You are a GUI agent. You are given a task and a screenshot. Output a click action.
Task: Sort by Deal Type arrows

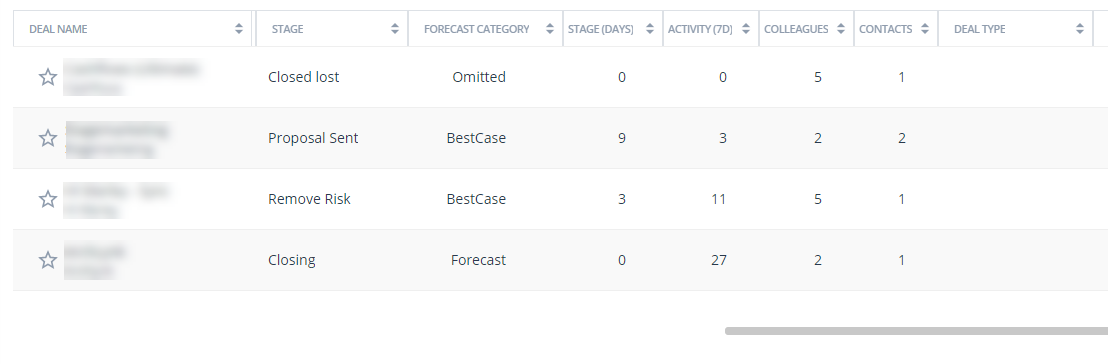coord(1080,29)
